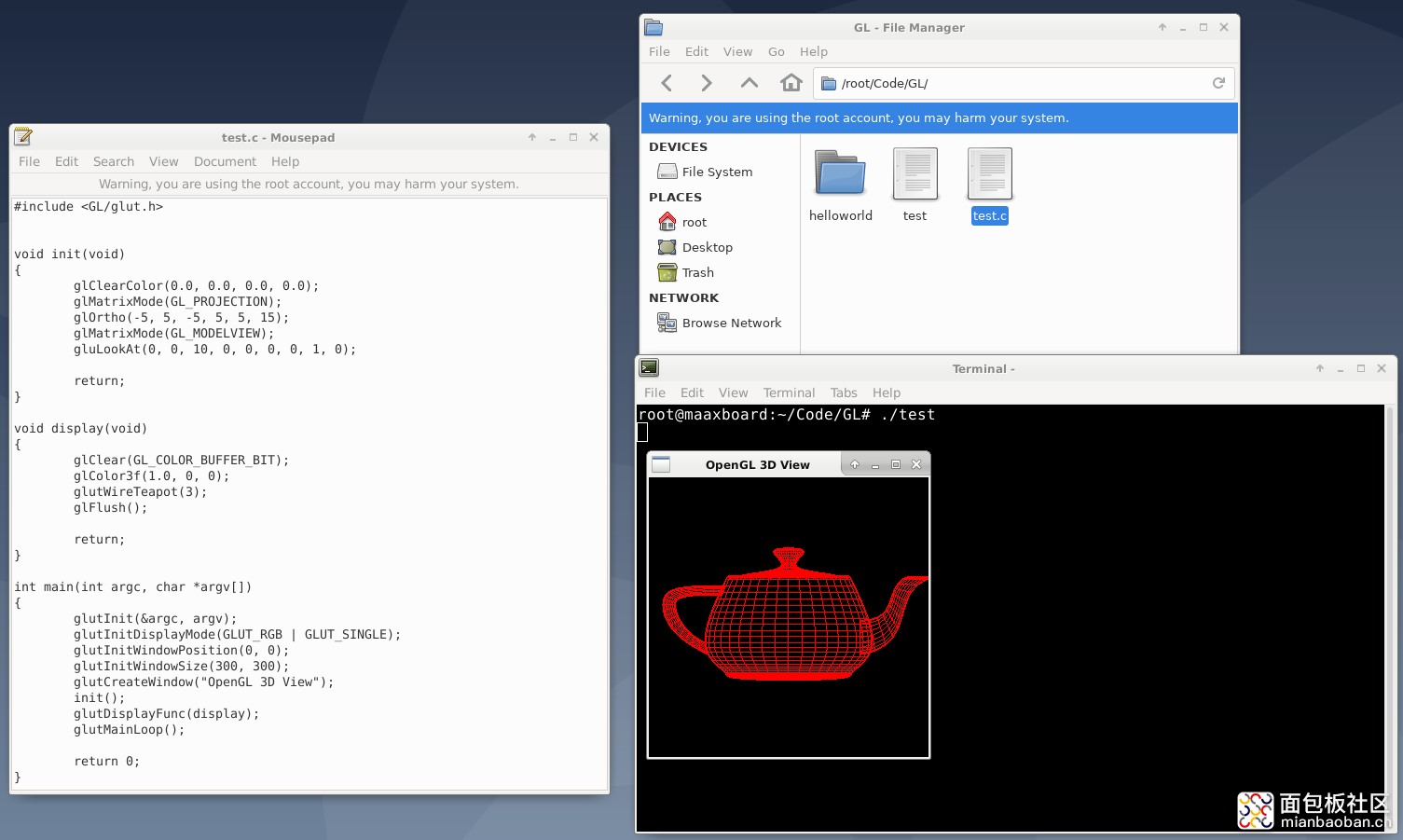Viewport: 1403px width, 840px height.
Task: Open Help menu in Mousepad
Action: 285,161
